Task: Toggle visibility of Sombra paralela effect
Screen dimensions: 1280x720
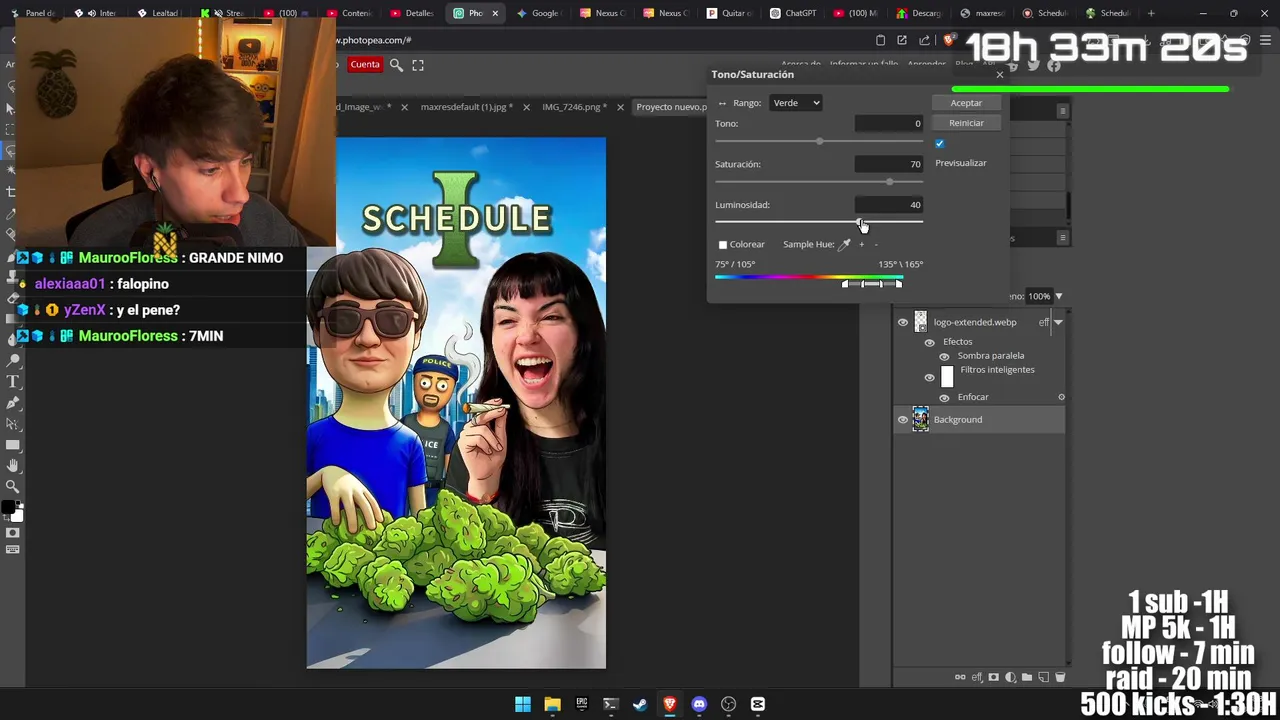Action: (944, 356)
